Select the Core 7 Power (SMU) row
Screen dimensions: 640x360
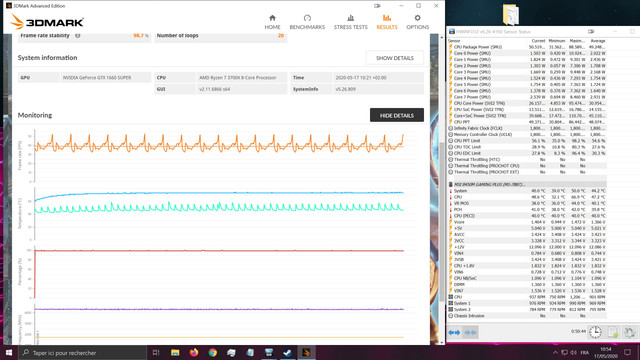click(x=527, y=97)
